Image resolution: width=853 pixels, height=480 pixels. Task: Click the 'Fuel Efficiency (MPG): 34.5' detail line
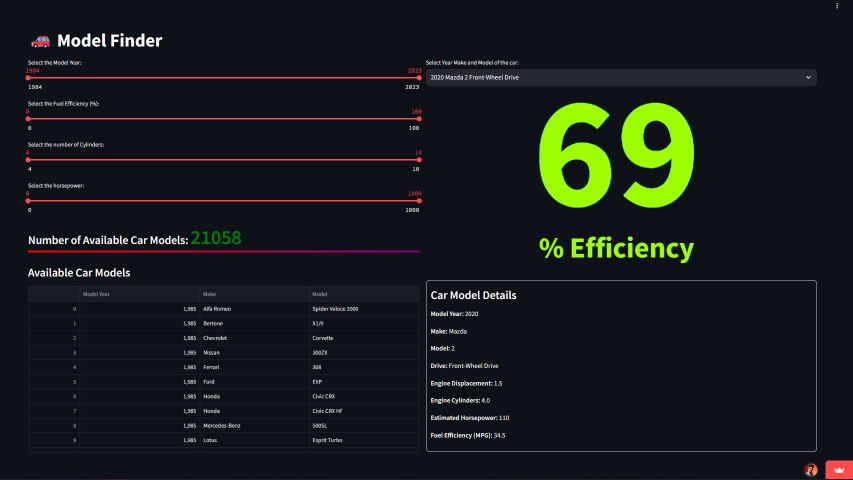pos(468,435)
